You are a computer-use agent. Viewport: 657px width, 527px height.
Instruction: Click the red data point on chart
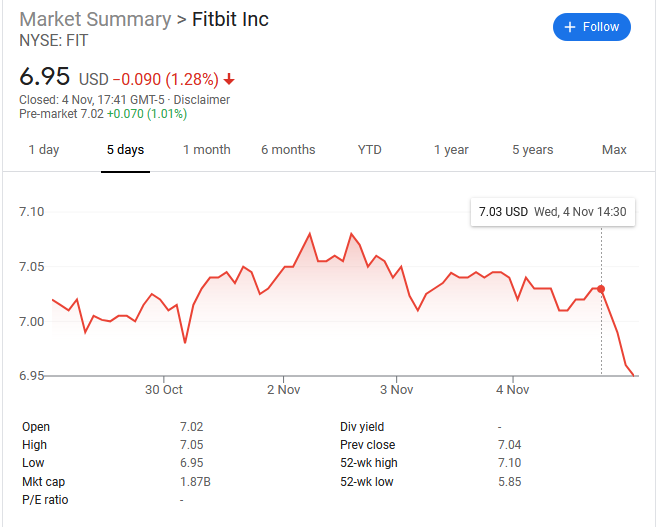[601, 288]
